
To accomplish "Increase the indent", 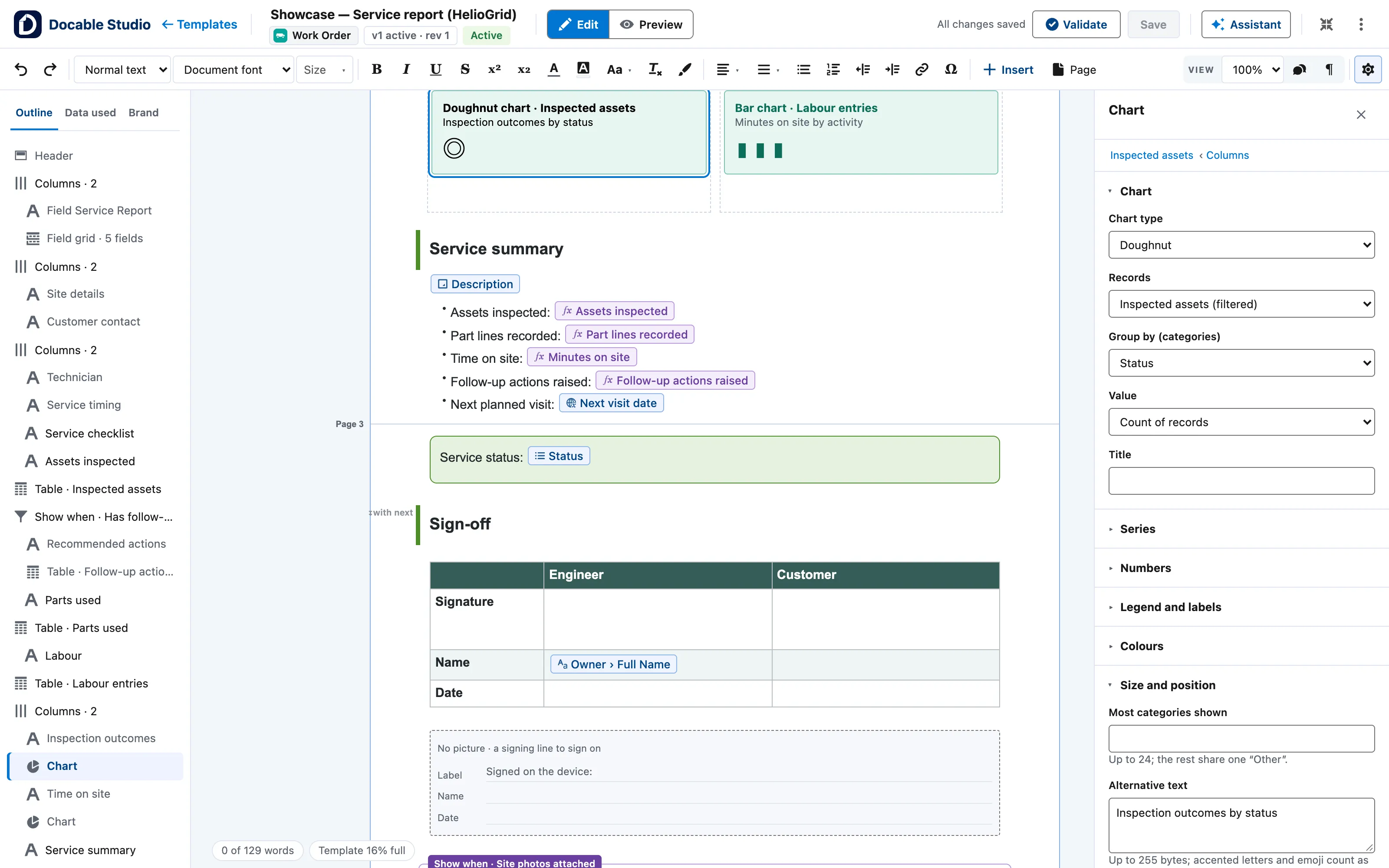I will click(892, 69).
